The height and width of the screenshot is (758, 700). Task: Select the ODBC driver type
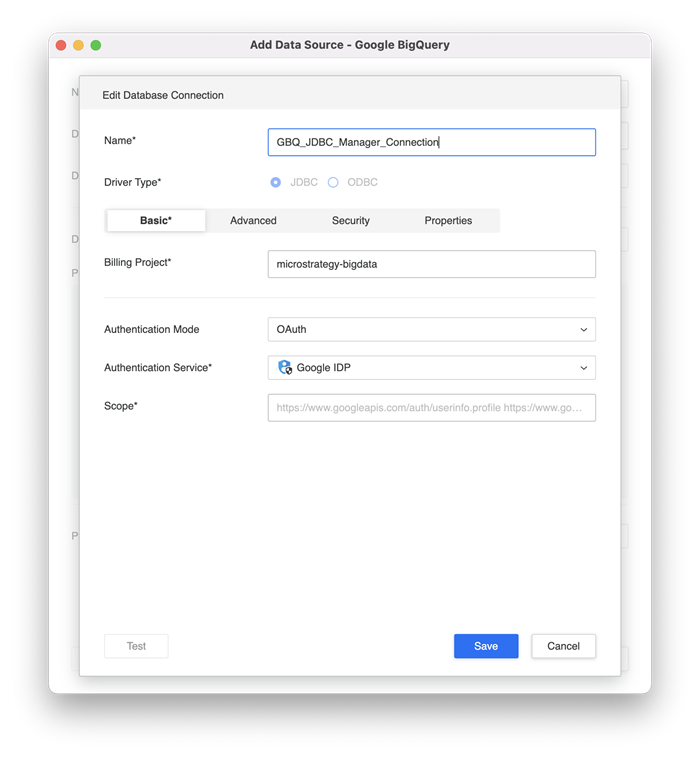(333, 183)
